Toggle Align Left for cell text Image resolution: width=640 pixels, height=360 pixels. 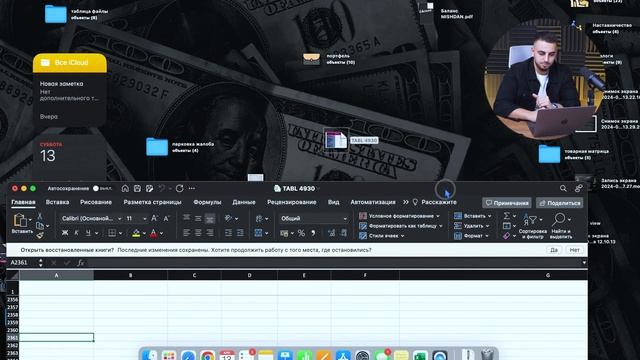[x=187, y=233]
